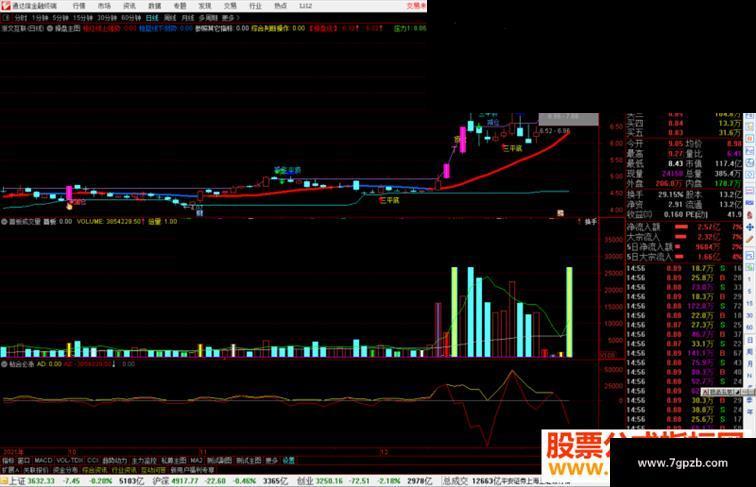The image size is (756, 487).
Task: Open the 发现 menu
Action: pos(205,6)
